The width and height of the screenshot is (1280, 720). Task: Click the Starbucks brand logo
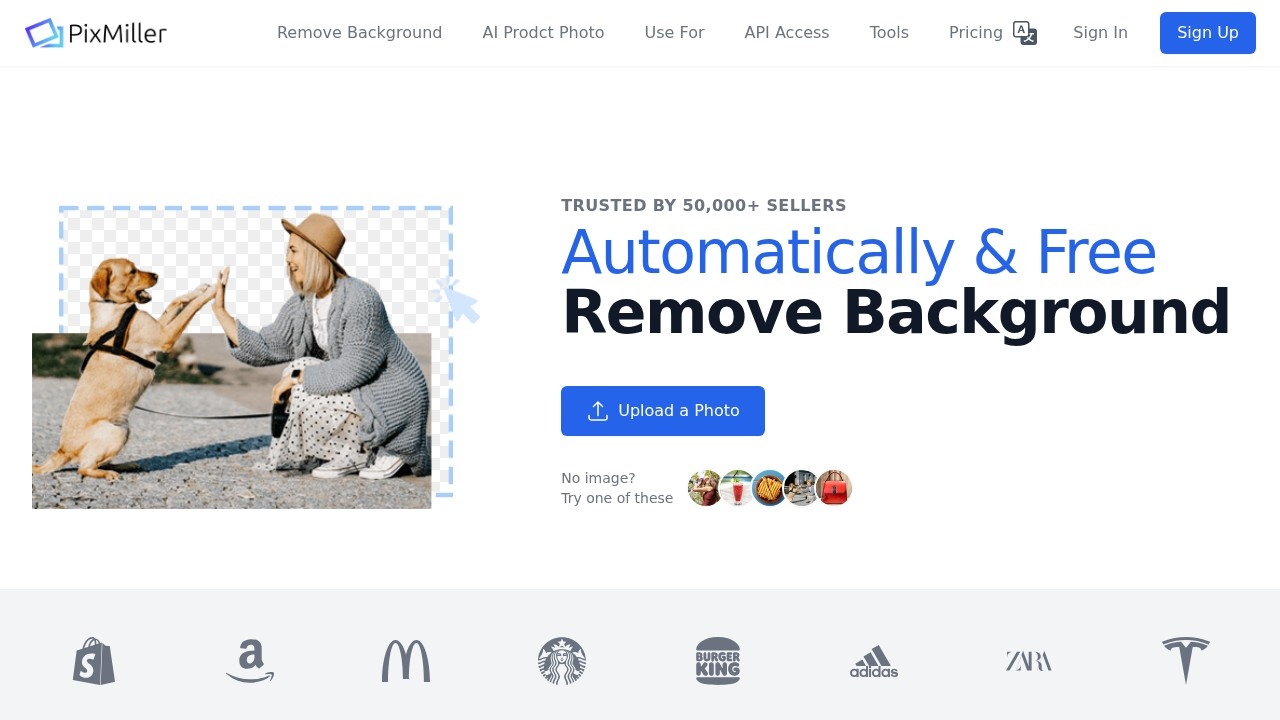coord(562,661)
